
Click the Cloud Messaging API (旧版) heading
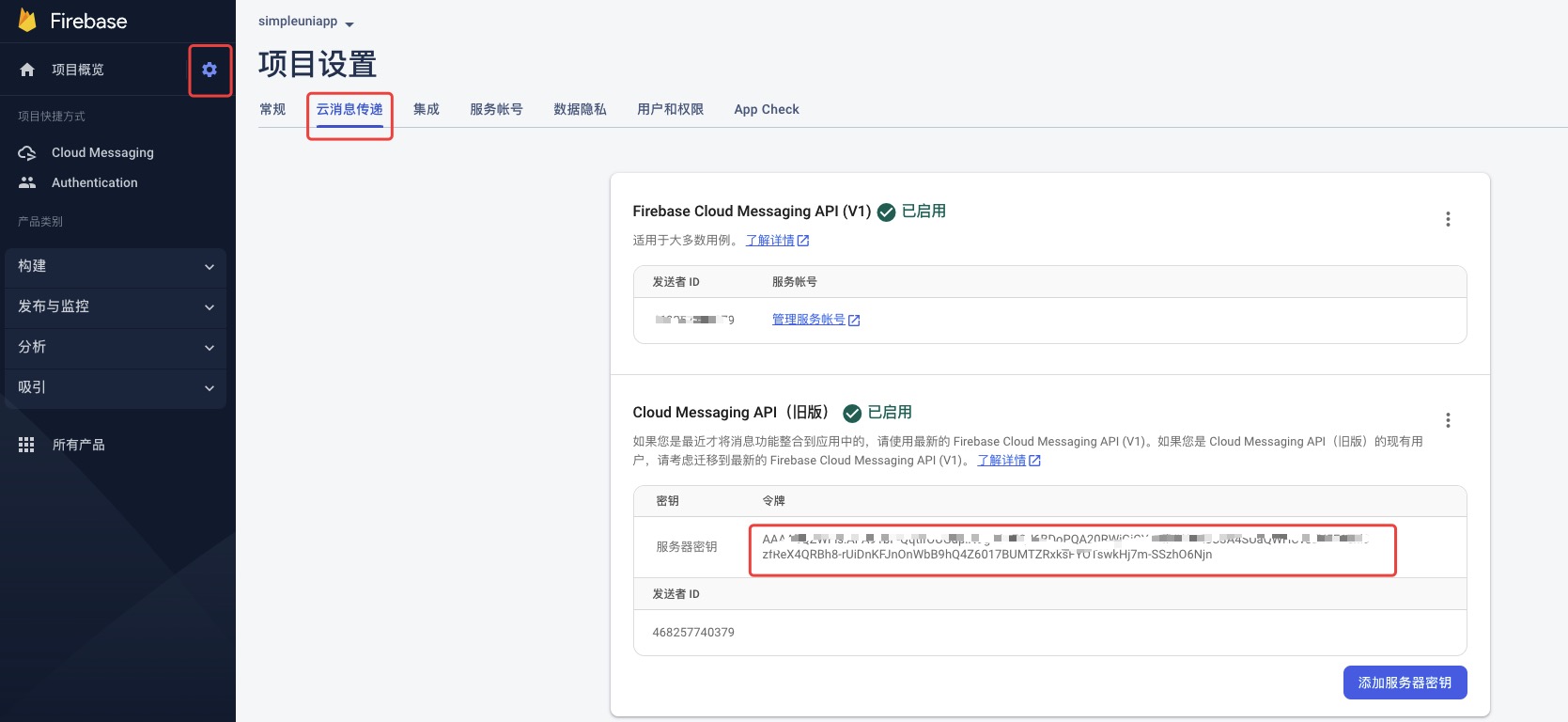731,413
